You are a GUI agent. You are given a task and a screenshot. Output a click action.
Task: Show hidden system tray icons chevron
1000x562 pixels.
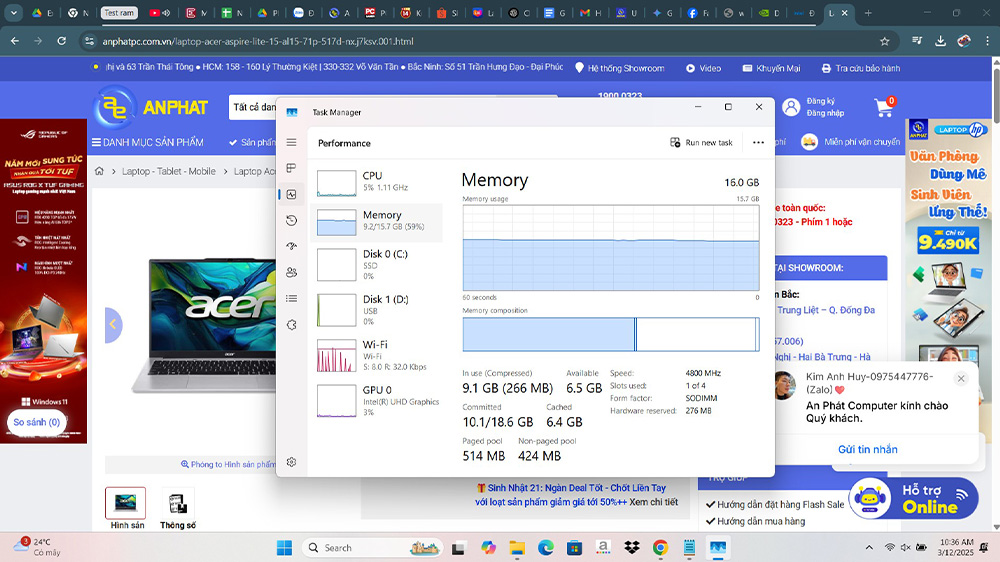coord(869,547)
